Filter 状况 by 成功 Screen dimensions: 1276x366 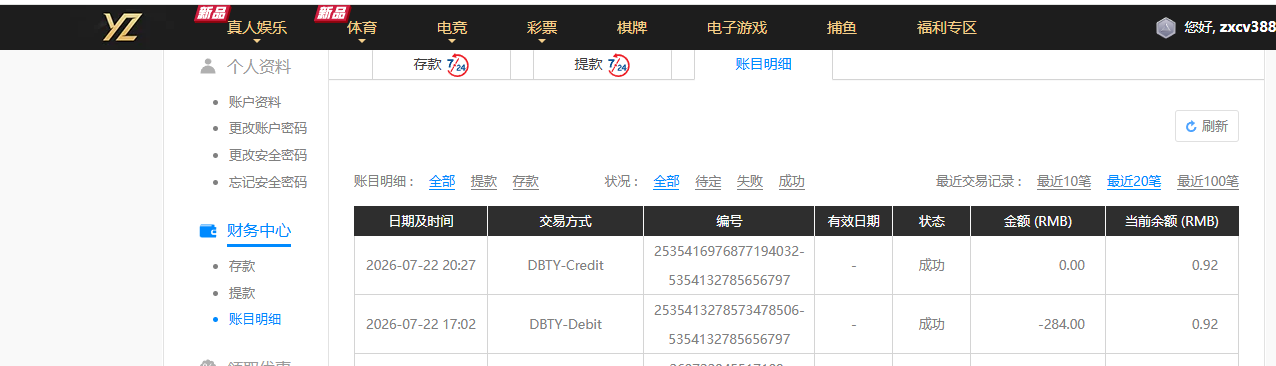click(x=792, y=181)
